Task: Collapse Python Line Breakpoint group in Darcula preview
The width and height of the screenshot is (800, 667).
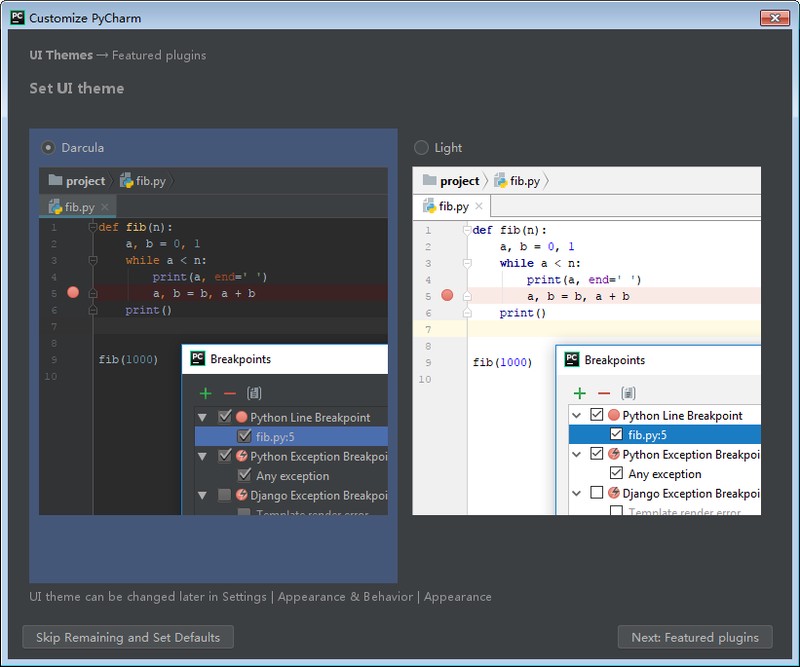Action: point(202,417)
